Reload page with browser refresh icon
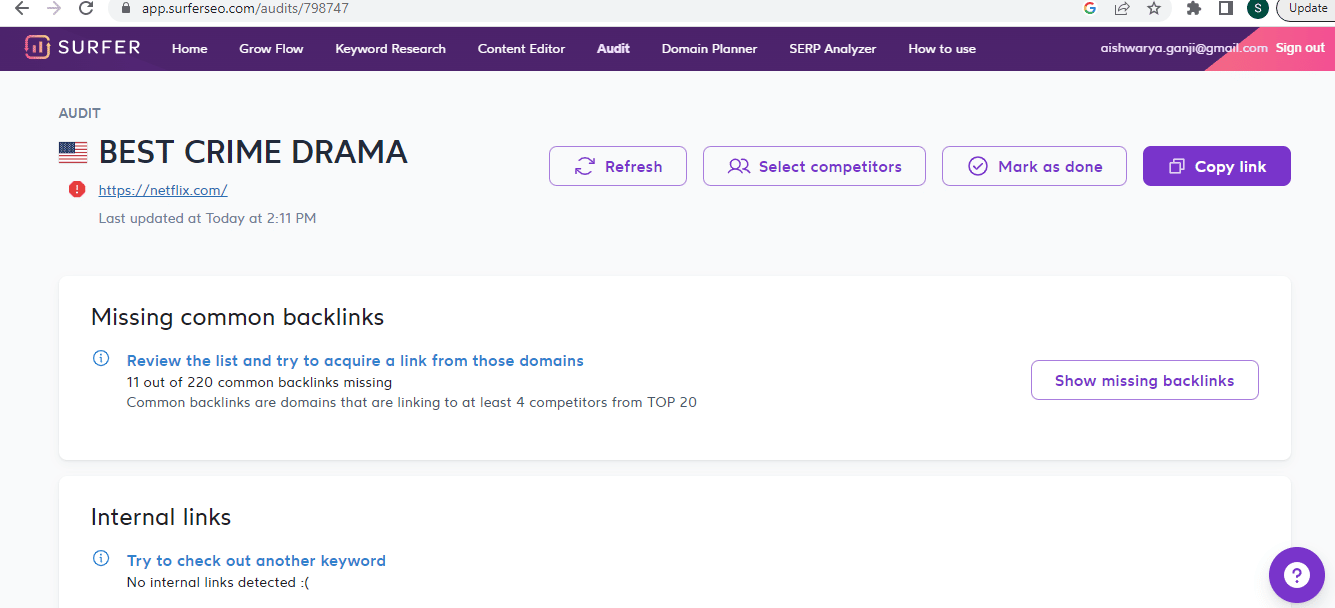The height and width of the screenshot is (608, 1335). click(x=86, y=8)
